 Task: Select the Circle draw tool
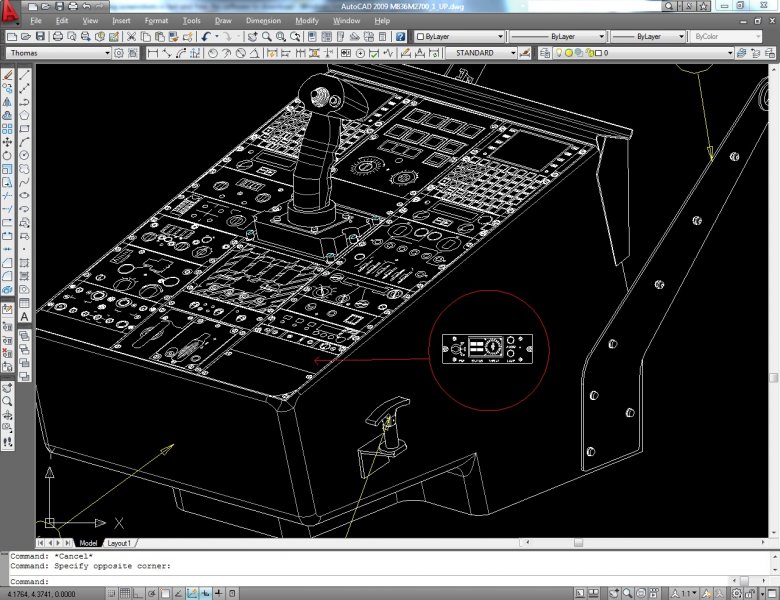coord(24,156)
